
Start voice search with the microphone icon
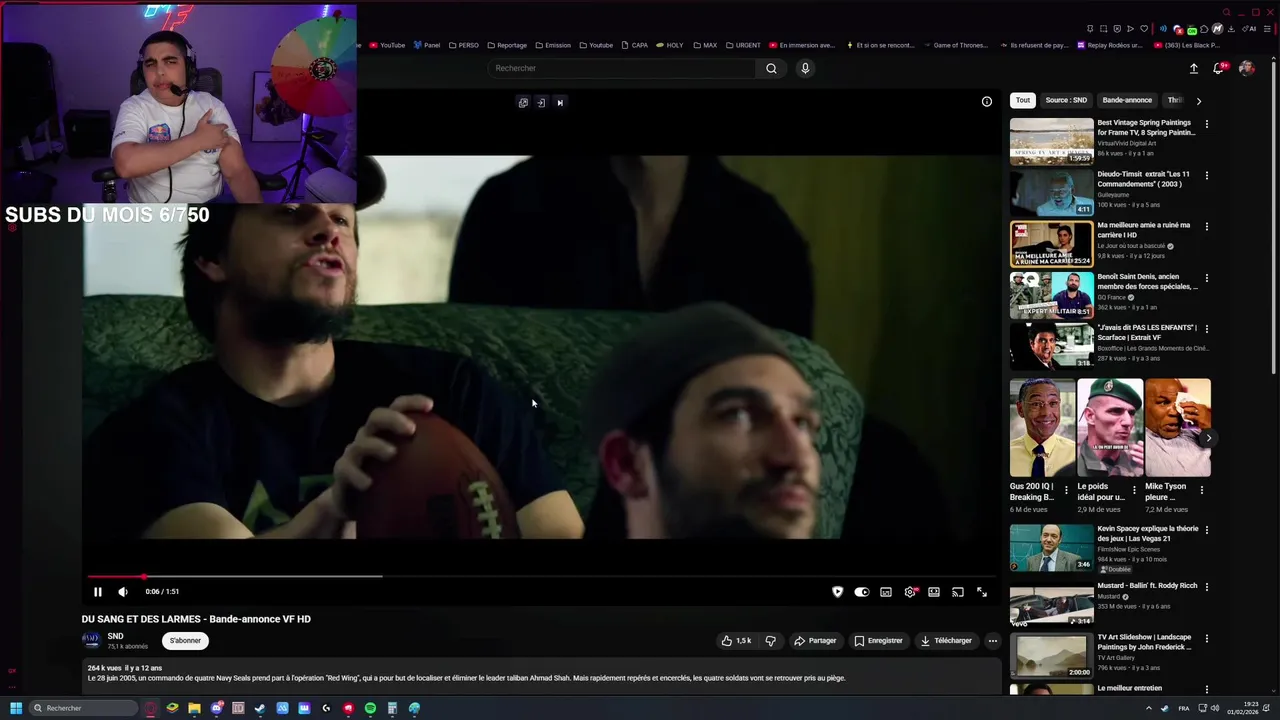[805, 68]
